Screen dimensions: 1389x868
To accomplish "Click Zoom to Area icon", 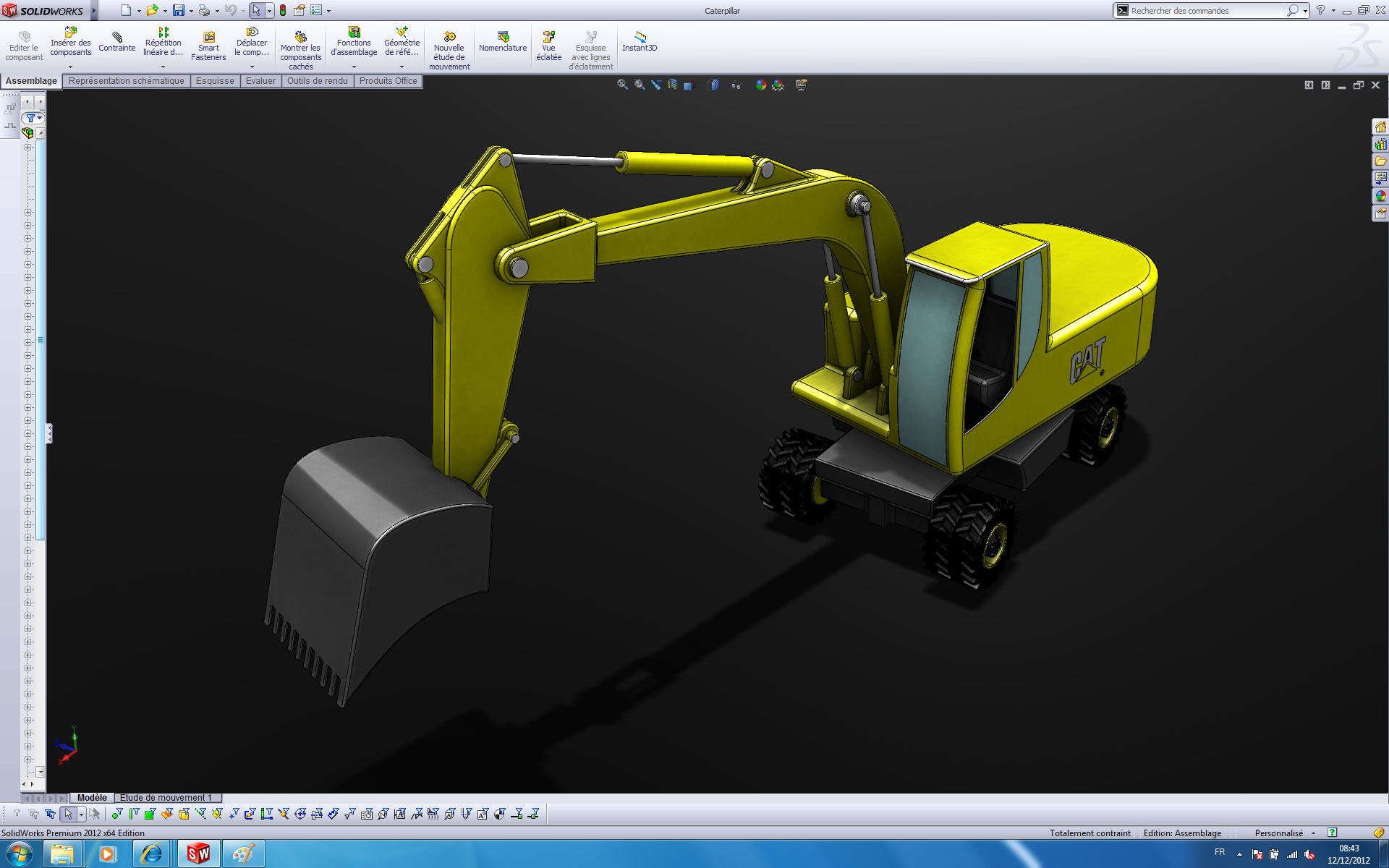I will 640,85.
